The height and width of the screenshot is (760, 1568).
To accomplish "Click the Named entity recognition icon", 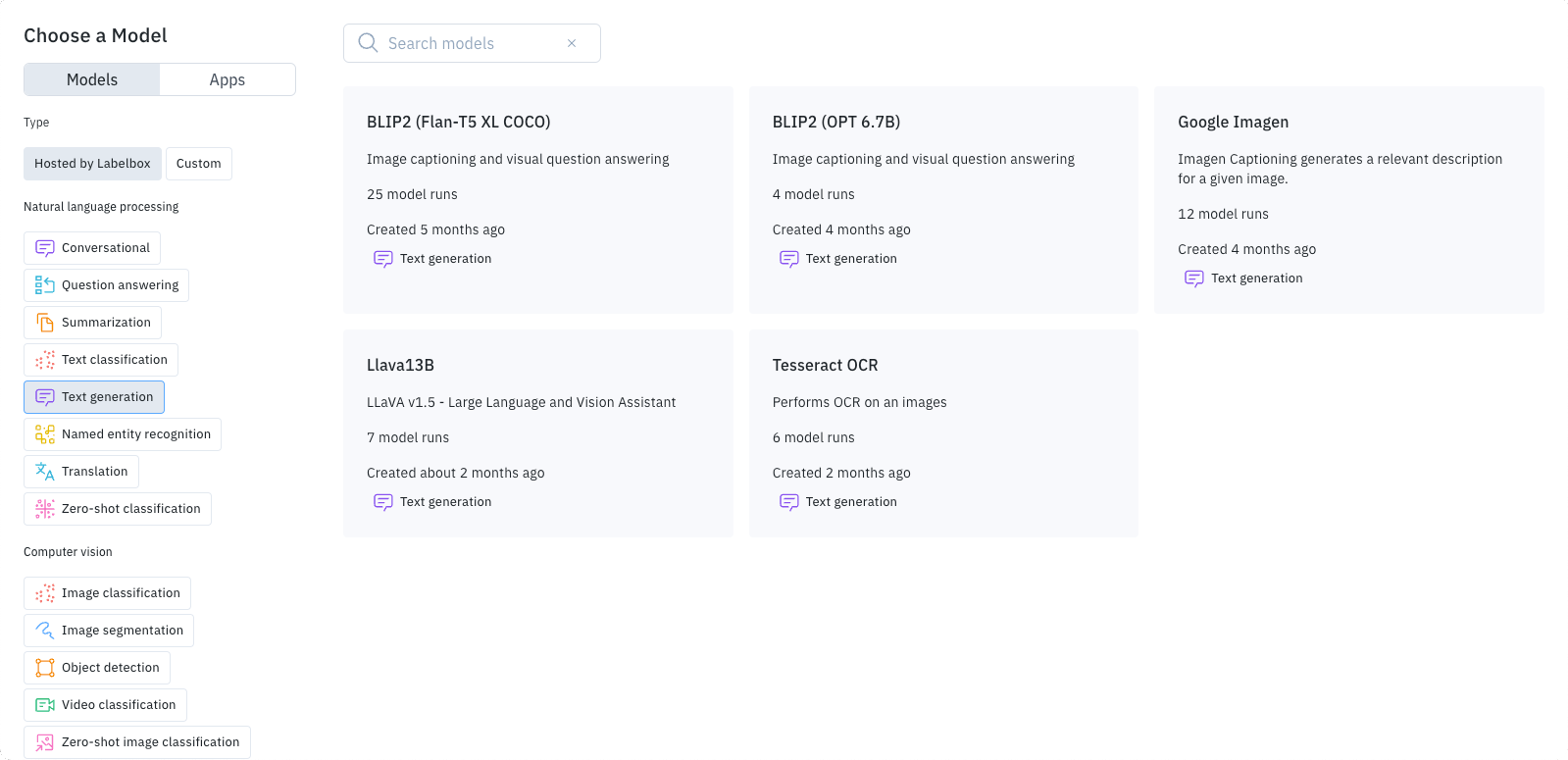I will 45,434.
